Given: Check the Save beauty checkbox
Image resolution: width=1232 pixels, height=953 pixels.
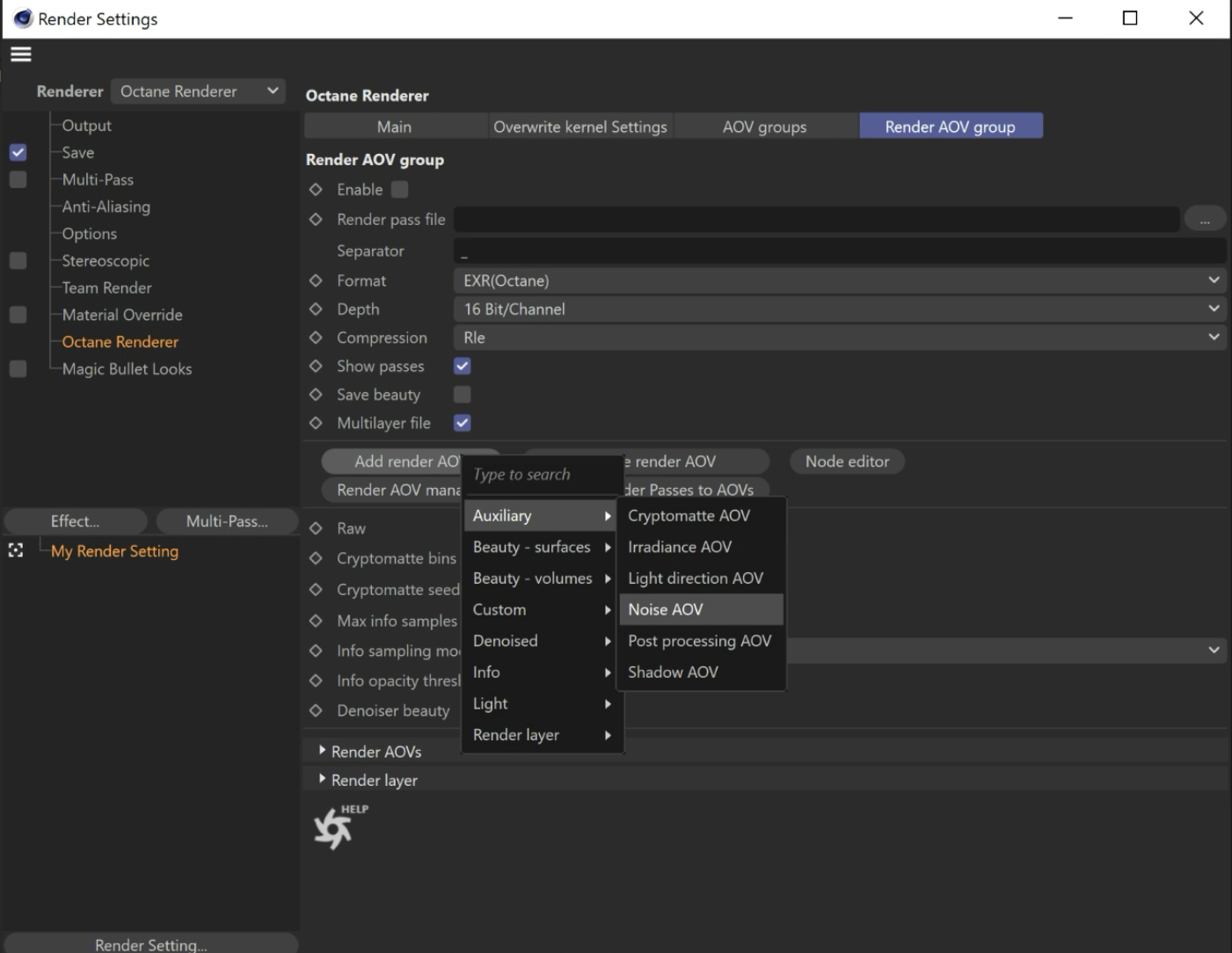Looking at the screenshot, I should click(462, 395).
